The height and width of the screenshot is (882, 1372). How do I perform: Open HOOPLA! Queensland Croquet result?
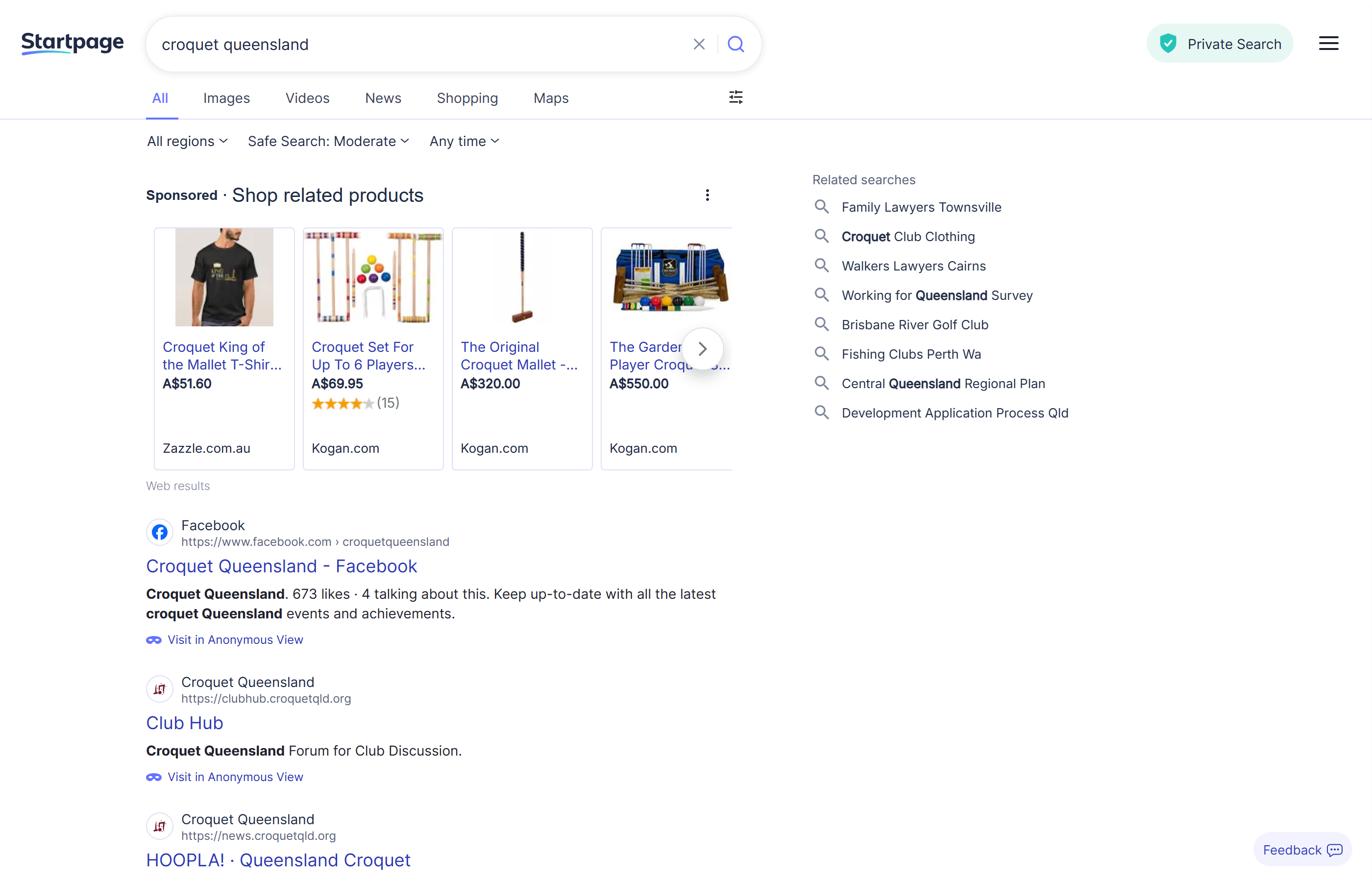coord(278,860)
